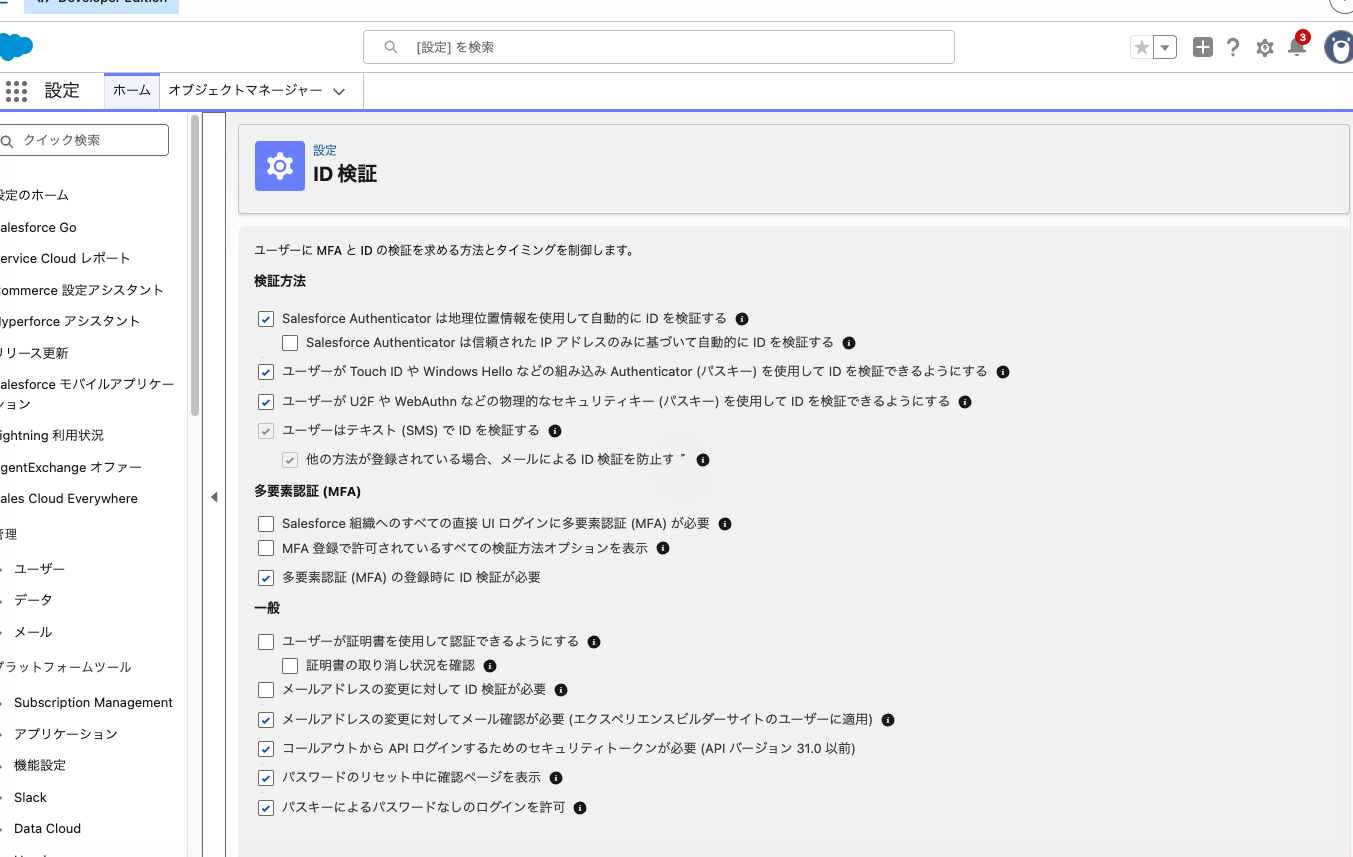Click info icon beside Touch ID パスキー option
1353x857 pixels.
pos(1003,372)
